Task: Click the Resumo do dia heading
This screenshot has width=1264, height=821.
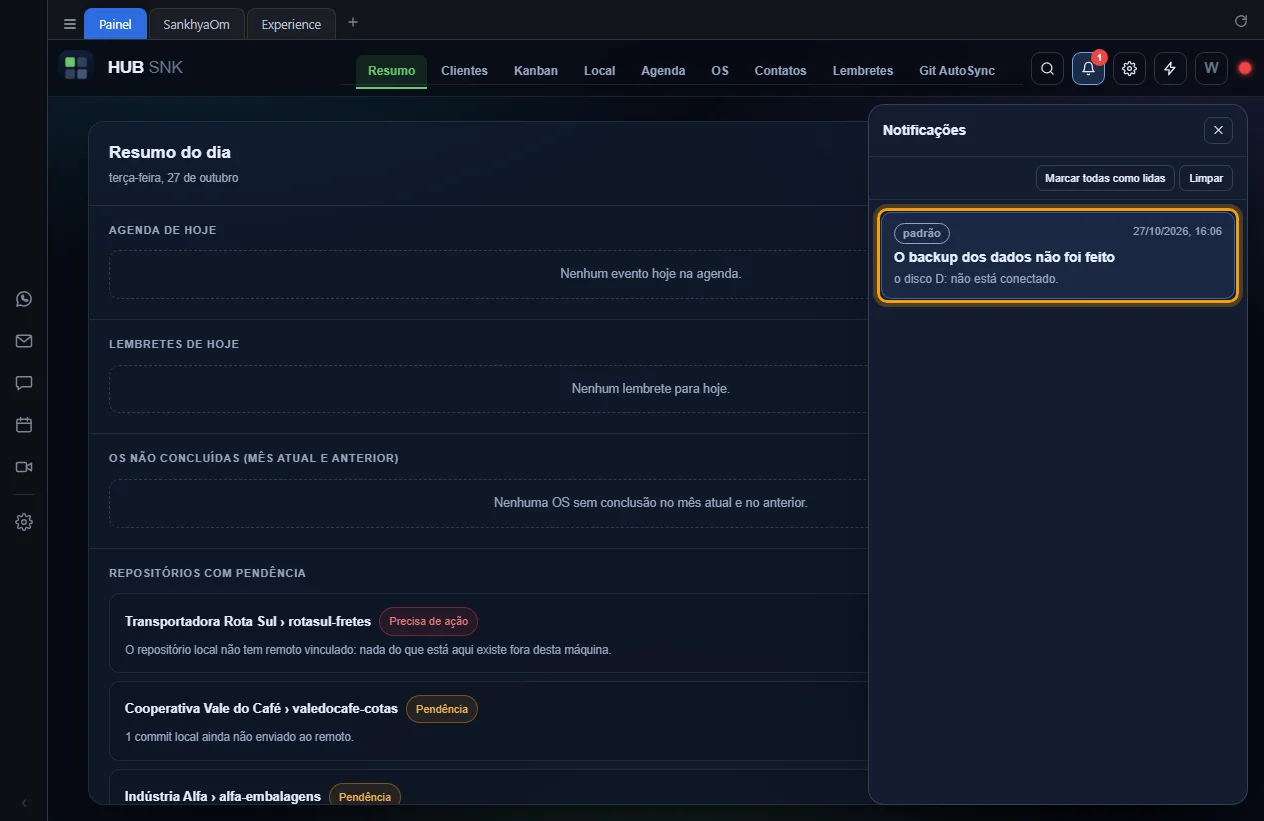Action: pyautogui.click(x=170, y=152)
